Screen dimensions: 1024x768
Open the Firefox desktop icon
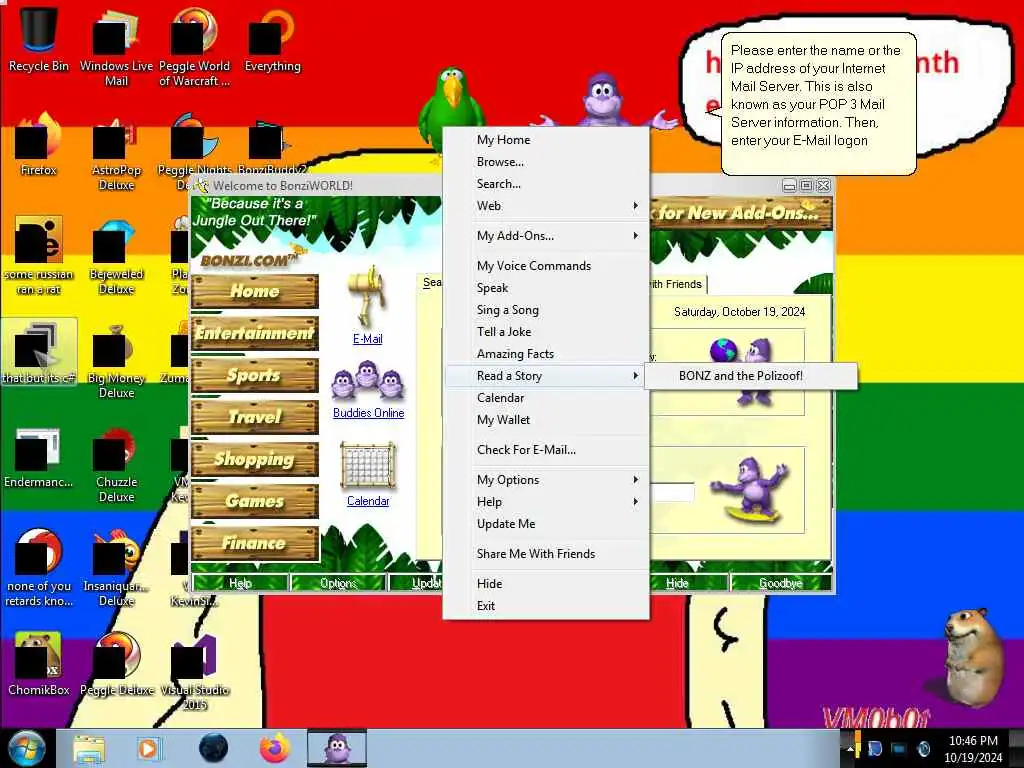39,144
